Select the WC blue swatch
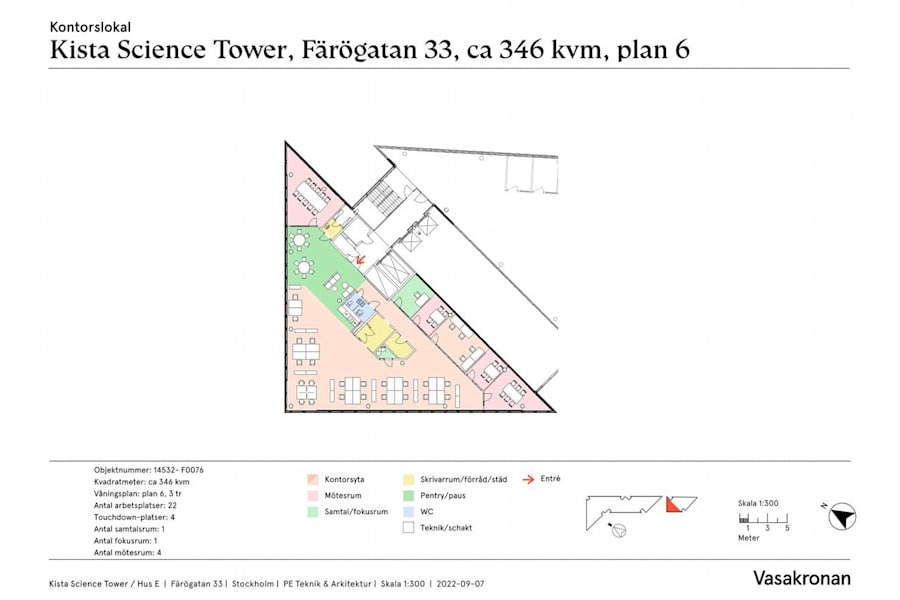Screen dimensions: 900x600 [407, 511]
